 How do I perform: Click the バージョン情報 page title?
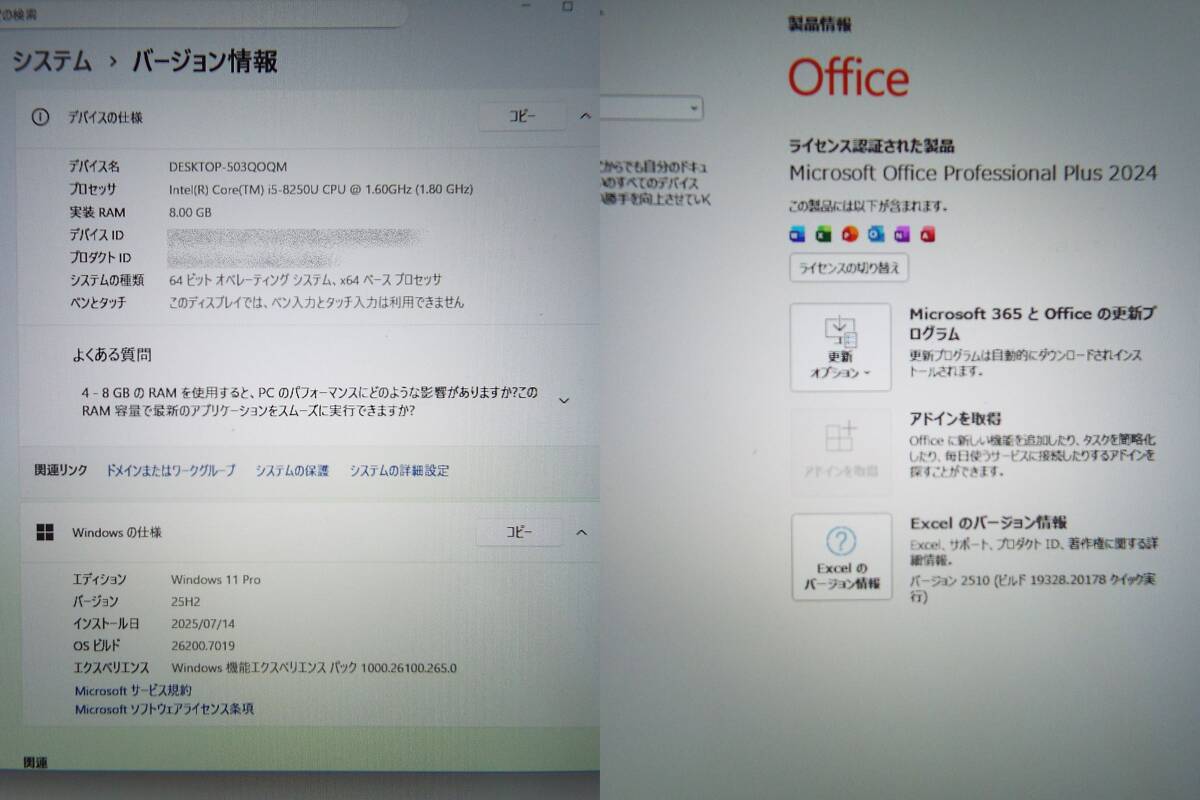tap(206, 61)
